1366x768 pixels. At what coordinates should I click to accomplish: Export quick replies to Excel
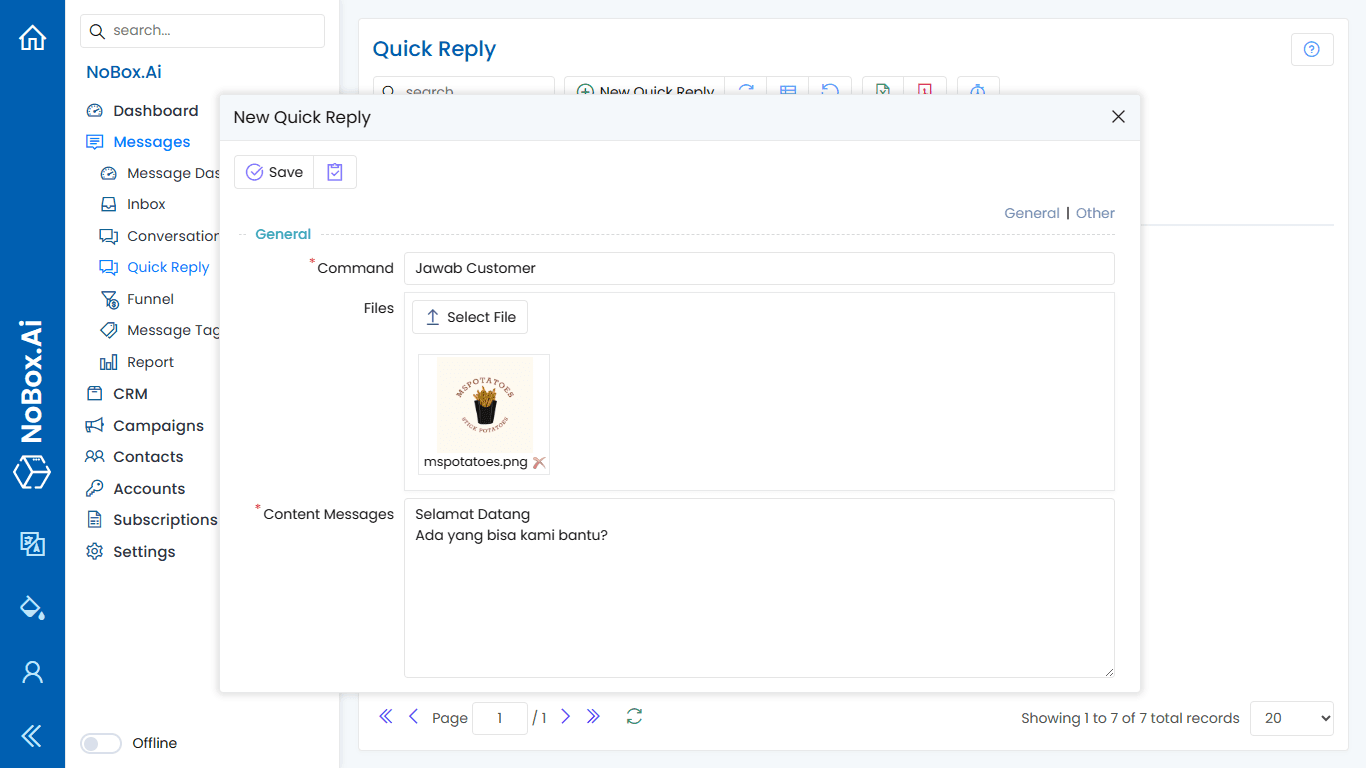881,91
